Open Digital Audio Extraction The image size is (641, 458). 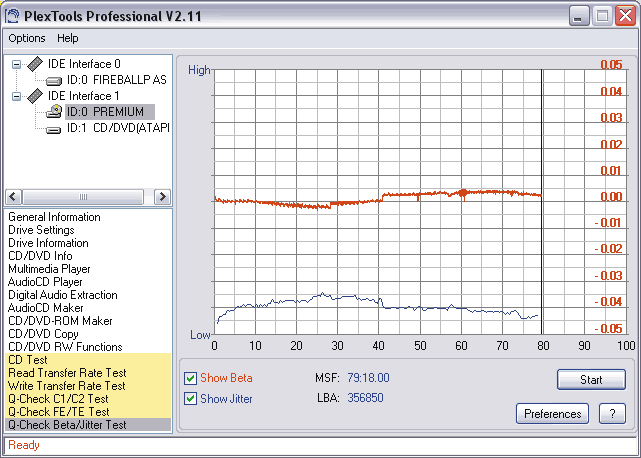point(63,295)
